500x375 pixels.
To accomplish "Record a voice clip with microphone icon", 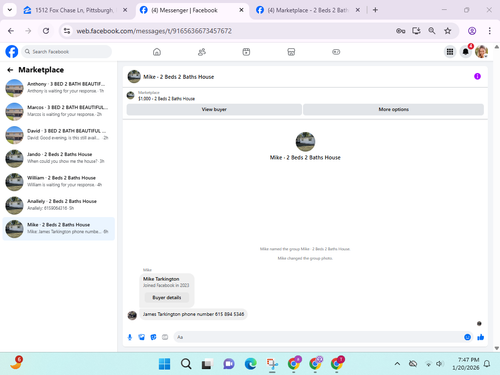I will 130,337.
